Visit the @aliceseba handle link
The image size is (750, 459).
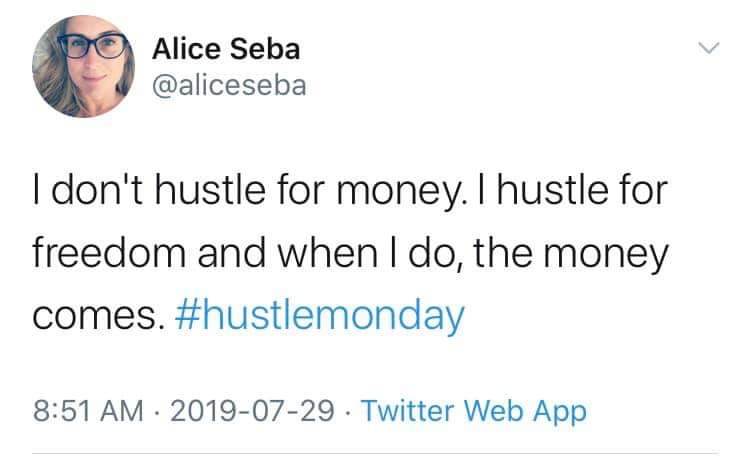[229, 86]
